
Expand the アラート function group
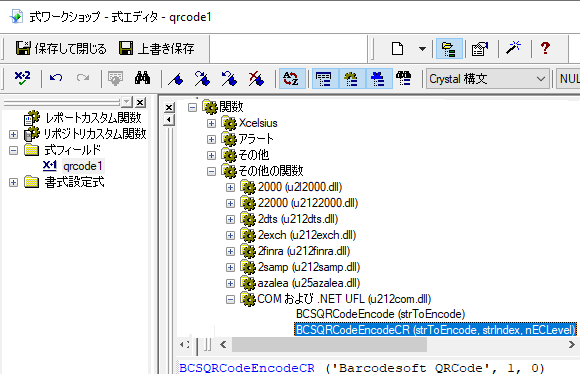point(211,139)
